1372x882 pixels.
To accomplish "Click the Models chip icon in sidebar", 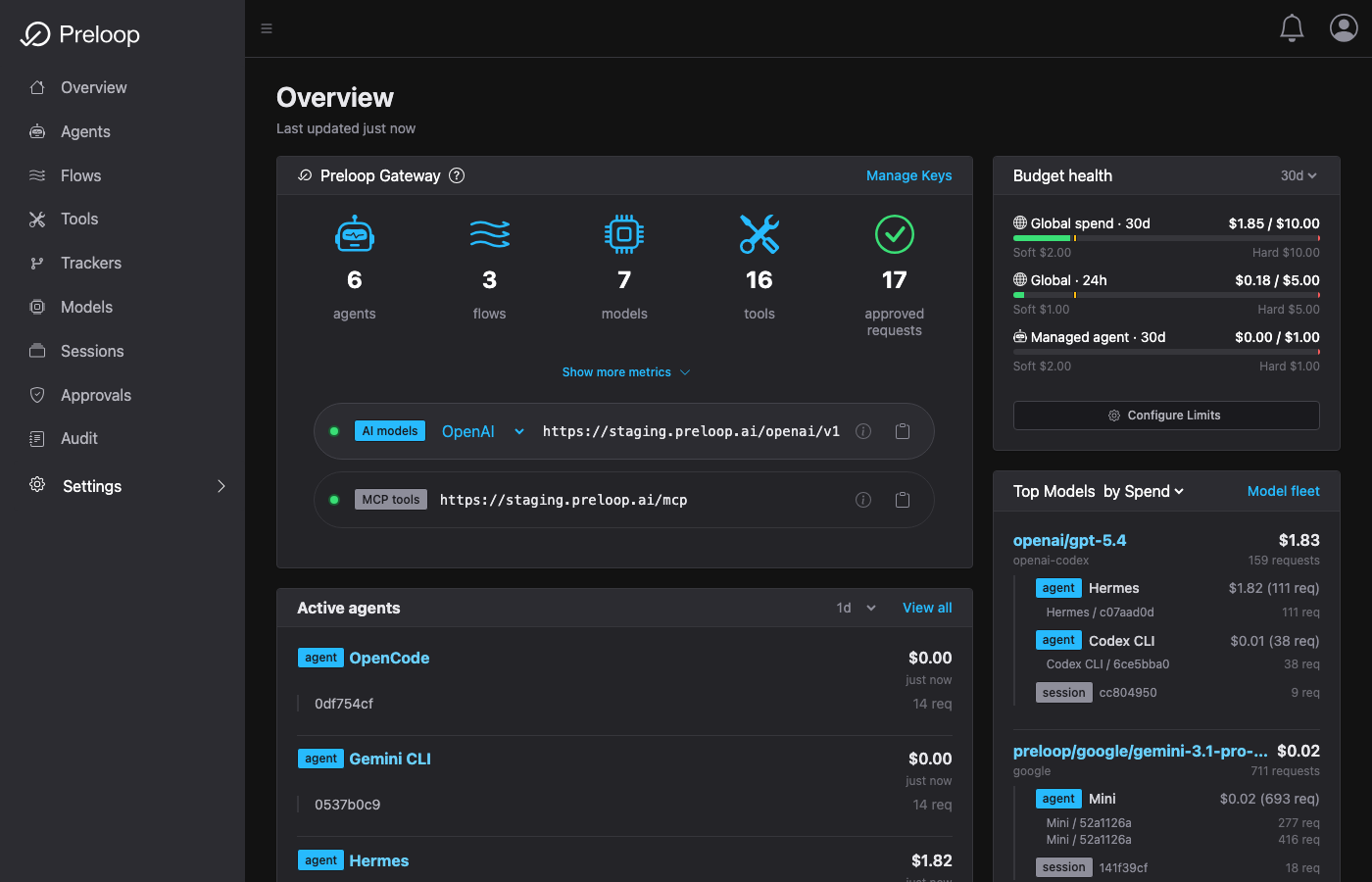I will (37, 307).
